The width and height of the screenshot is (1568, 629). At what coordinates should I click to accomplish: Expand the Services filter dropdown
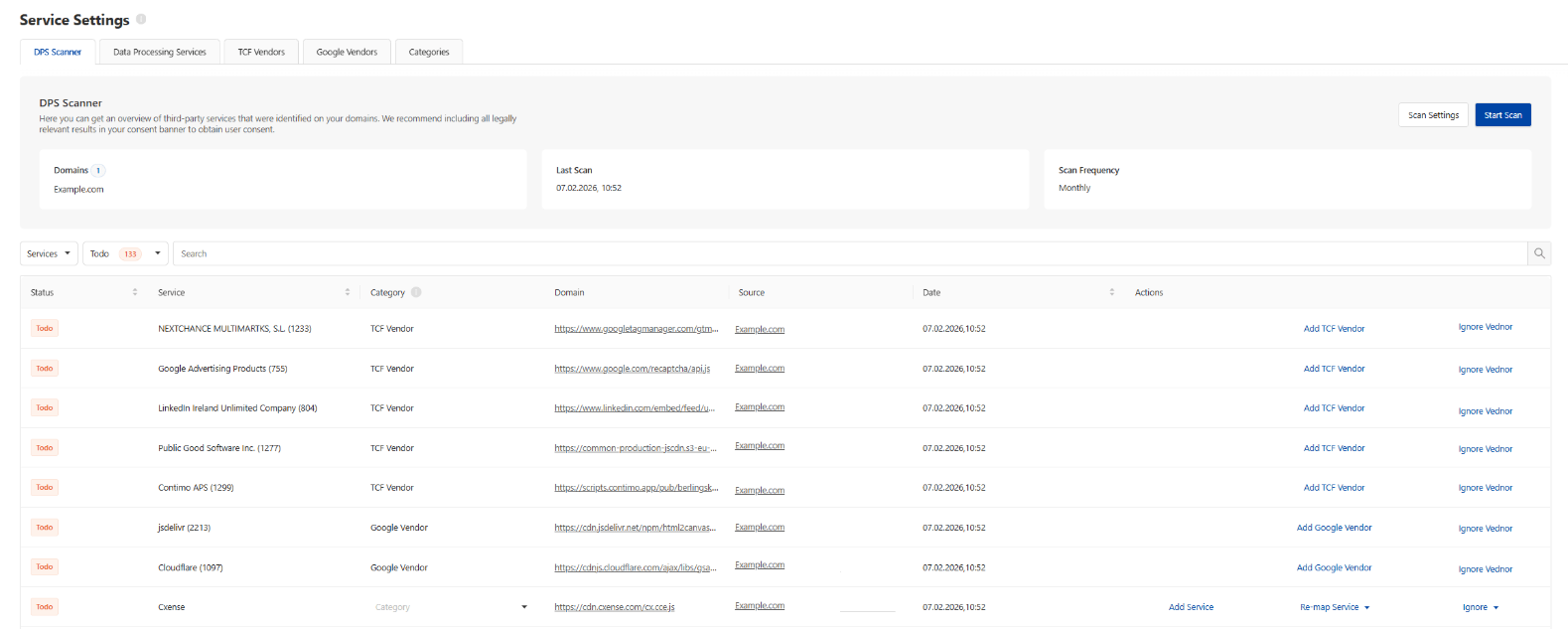click(x=49, y=253)
